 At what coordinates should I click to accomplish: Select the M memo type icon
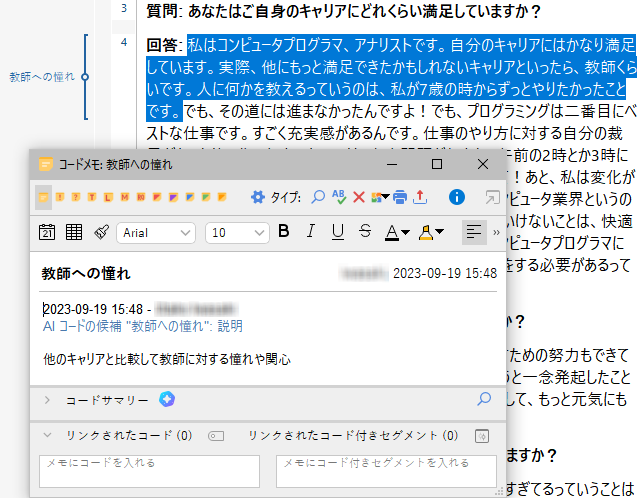pos(125,197)
